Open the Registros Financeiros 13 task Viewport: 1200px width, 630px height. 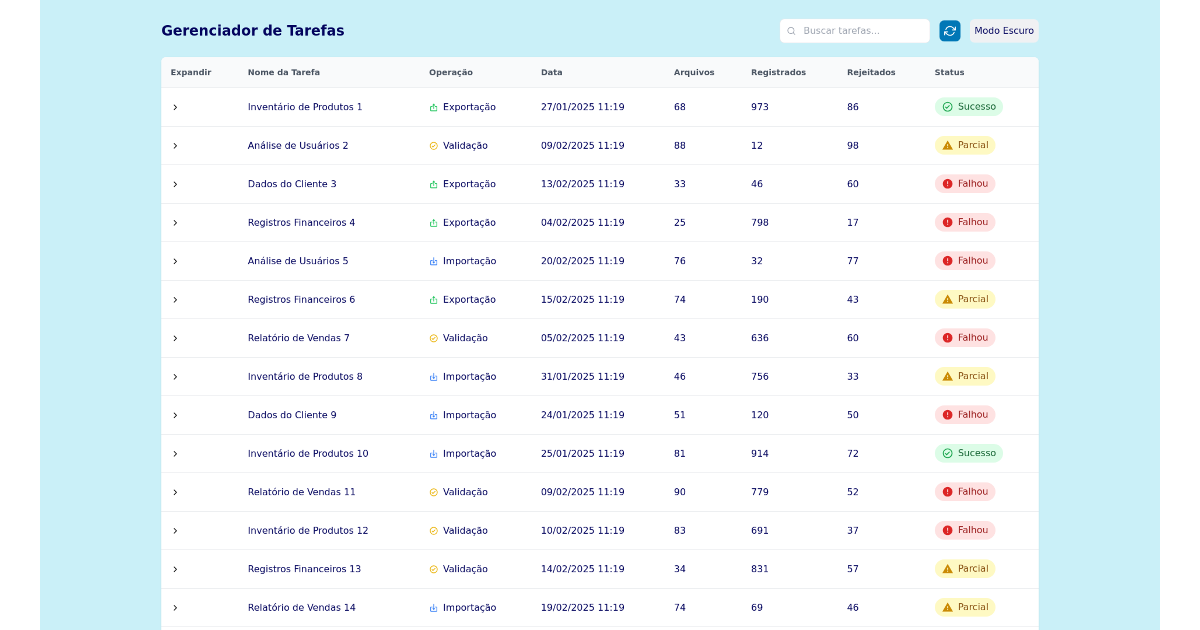click(x=304, y=569)
